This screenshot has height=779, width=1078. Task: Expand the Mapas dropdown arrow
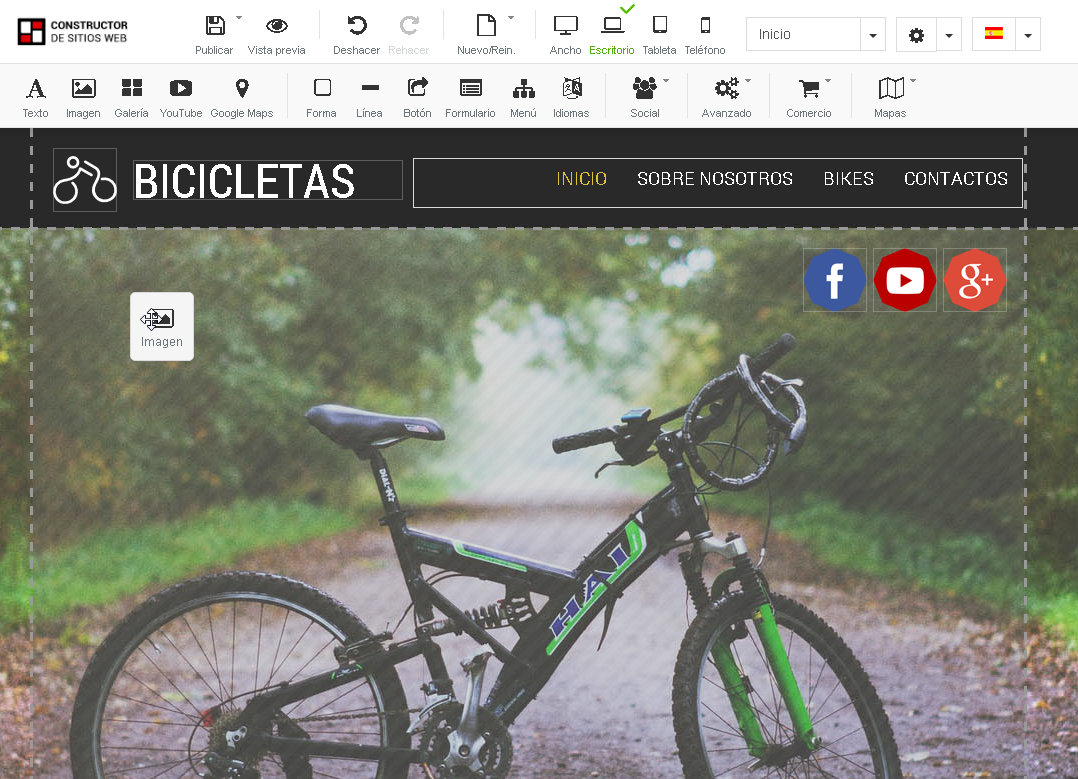913,81
